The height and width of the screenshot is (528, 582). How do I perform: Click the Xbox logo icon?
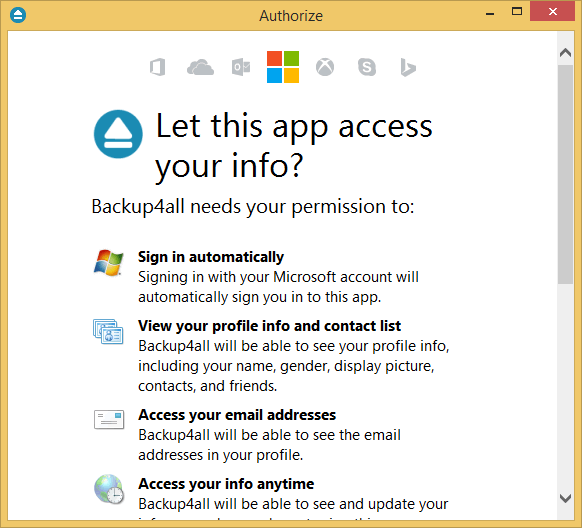coord(325,67)
